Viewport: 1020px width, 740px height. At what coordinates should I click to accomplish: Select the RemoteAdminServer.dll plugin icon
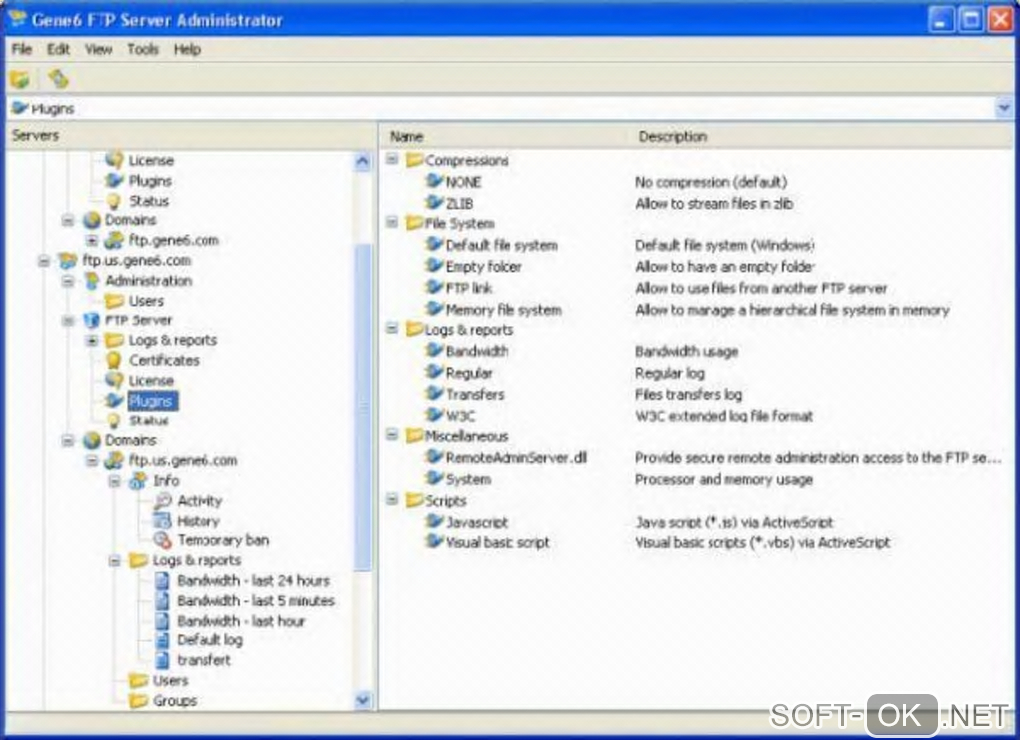click(434, 457)
